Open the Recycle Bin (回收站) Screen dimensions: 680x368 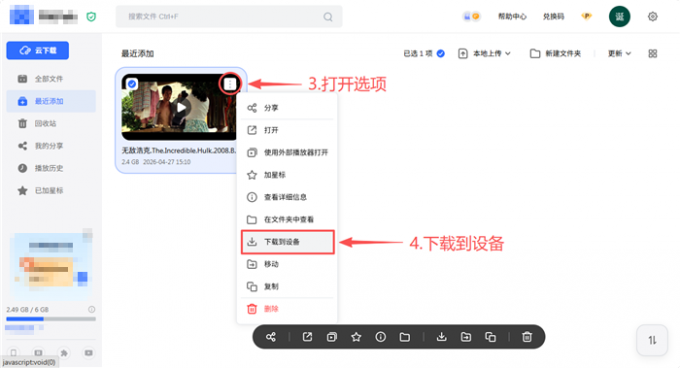[x=51, y=124]
